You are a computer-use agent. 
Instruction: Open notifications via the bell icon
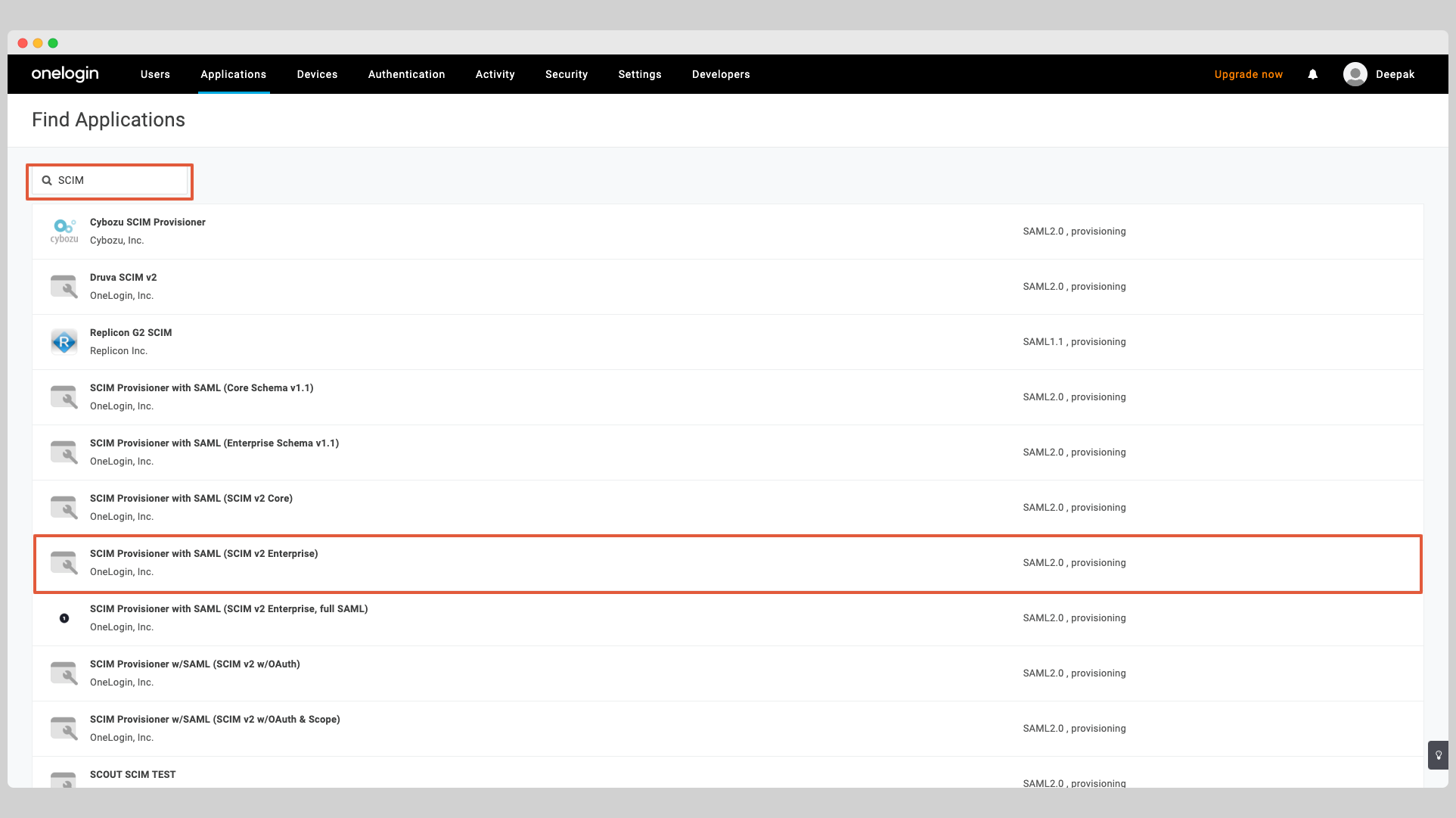(1312, 74)
